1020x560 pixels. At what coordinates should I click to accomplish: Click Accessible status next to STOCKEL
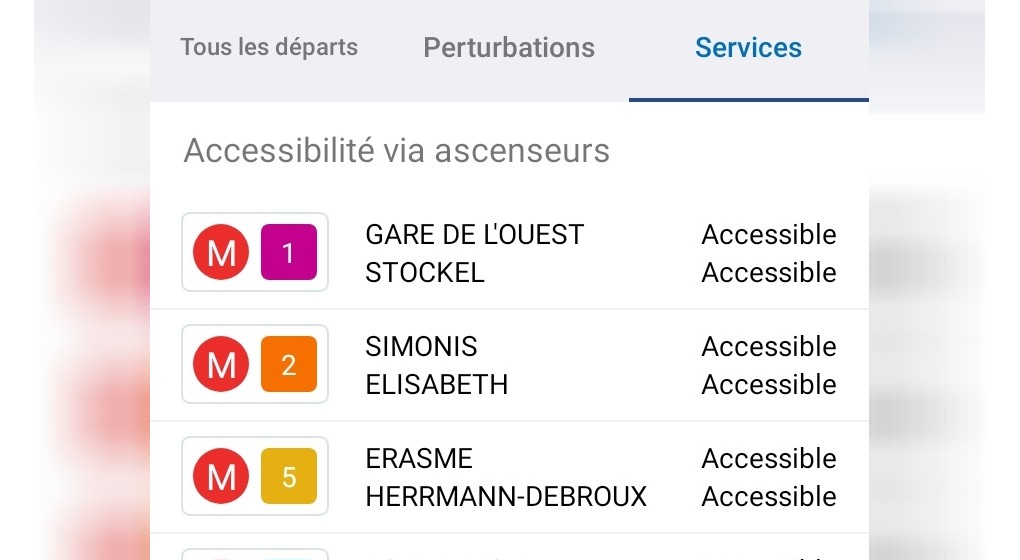click(769, 273)
